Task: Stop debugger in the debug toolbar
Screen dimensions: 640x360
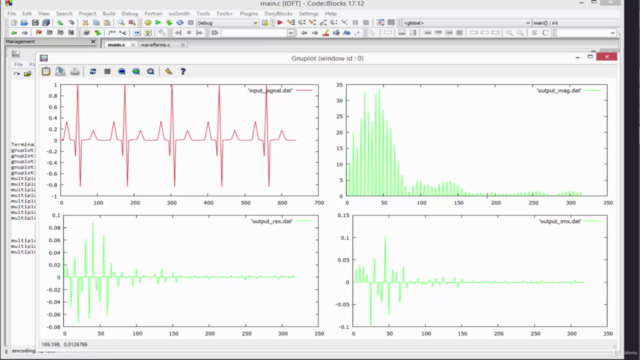Action: 366,23
